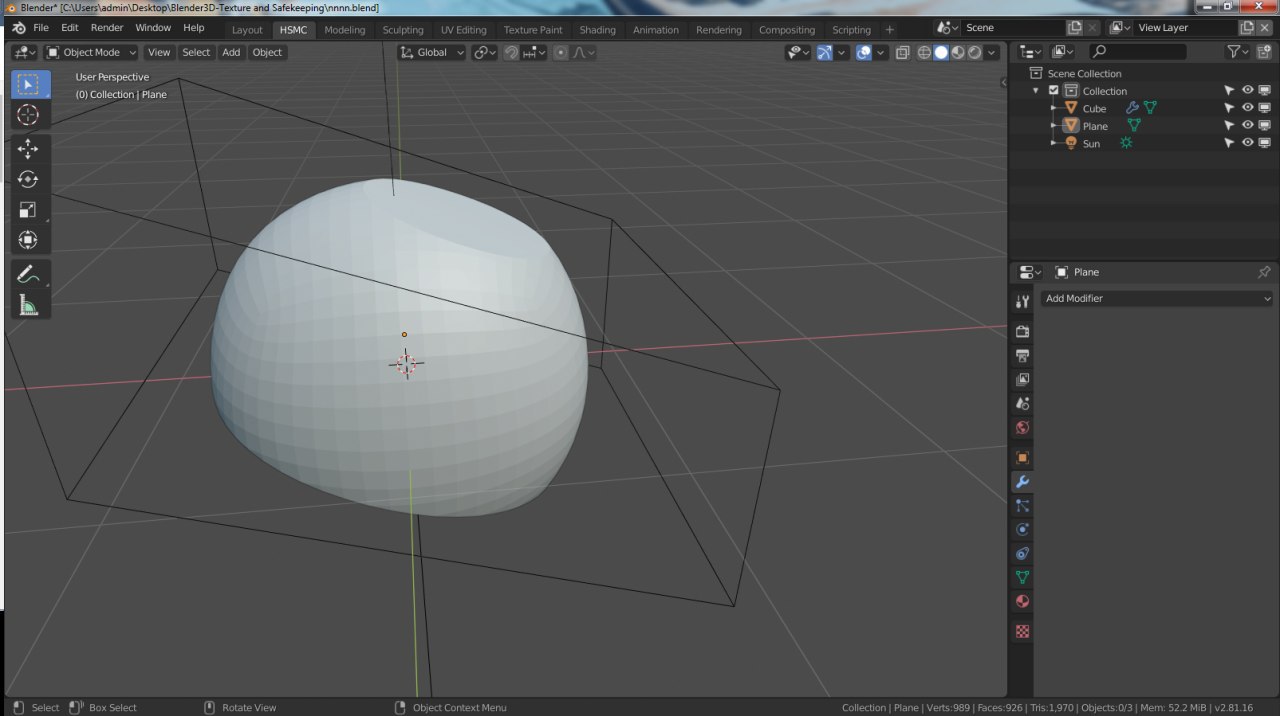Screen dimensions: 1280x716
Task: Toggle Collection exclude checkbox in outliner
Action: 1053,90
